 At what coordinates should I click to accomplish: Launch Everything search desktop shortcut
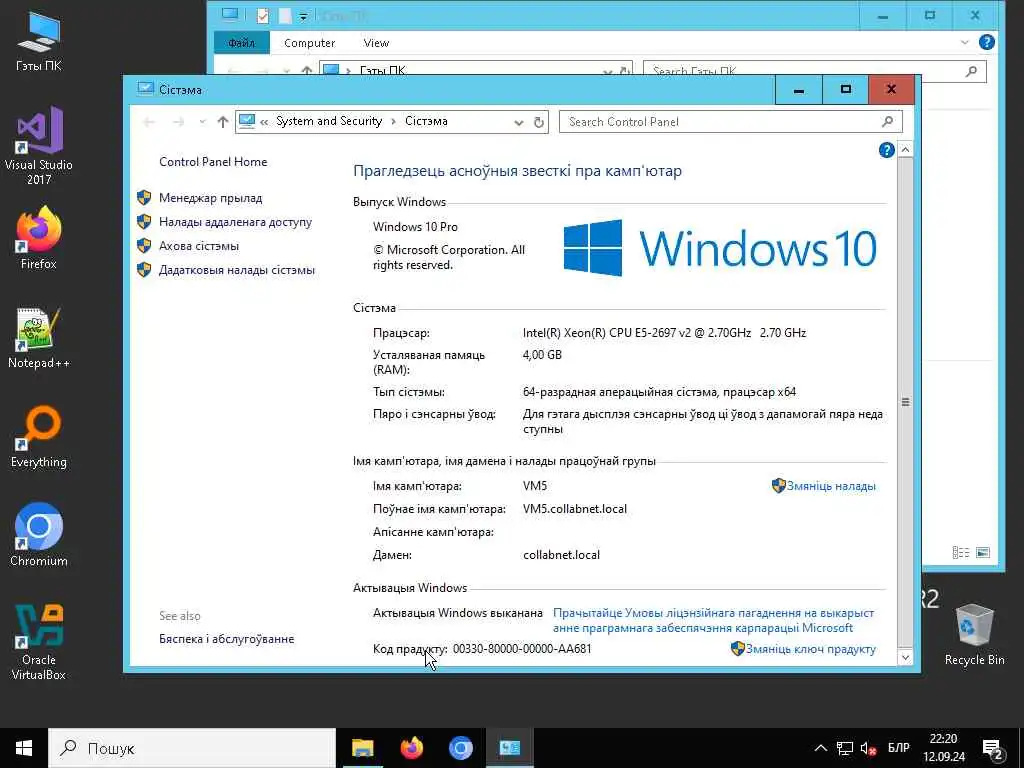pyautogui.click(x=39, y=436)
